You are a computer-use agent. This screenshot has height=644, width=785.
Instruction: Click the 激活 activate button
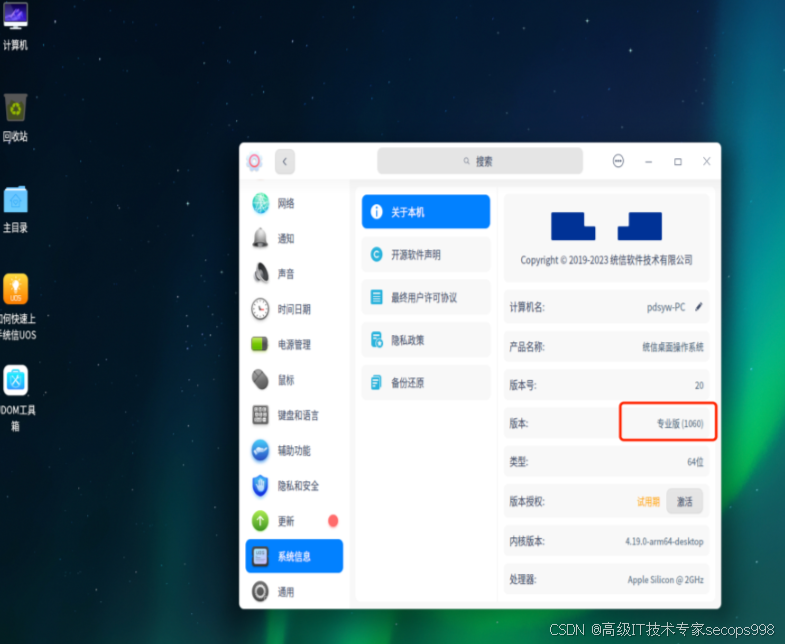pos(684,501)
